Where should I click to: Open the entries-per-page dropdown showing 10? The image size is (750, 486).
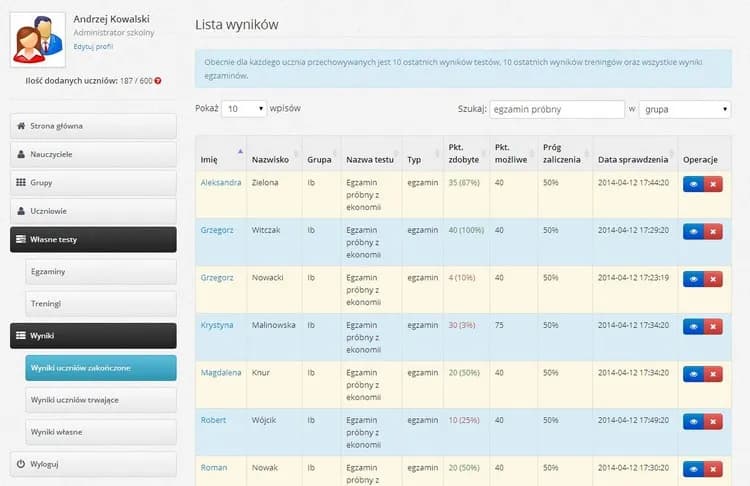click(x=244, y=108)
